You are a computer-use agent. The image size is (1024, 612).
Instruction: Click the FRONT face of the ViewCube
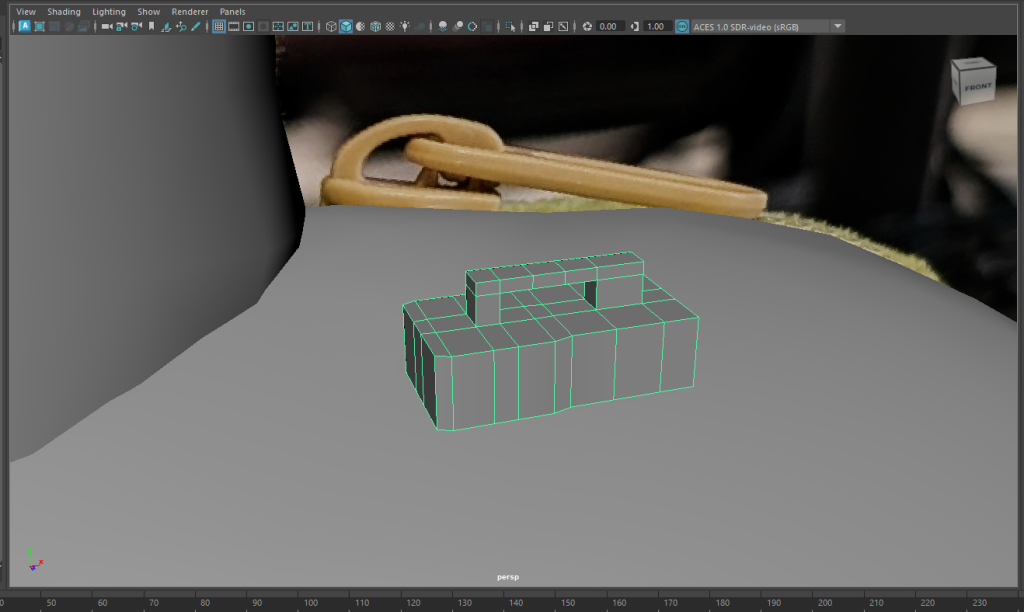click(x=976, y=86)
